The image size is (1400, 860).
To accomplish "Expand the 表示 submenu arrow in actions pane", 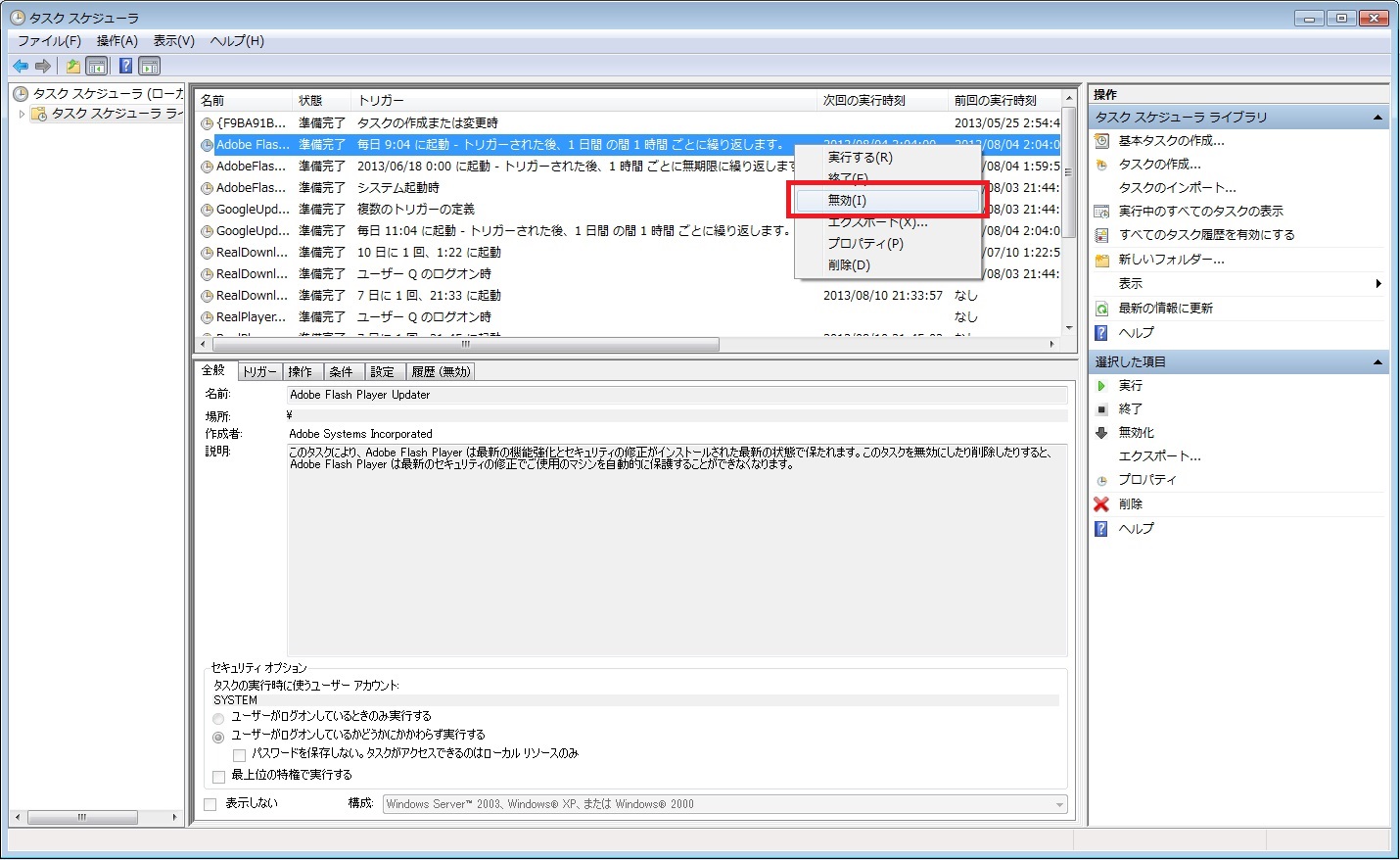I will click(1378, 284).
